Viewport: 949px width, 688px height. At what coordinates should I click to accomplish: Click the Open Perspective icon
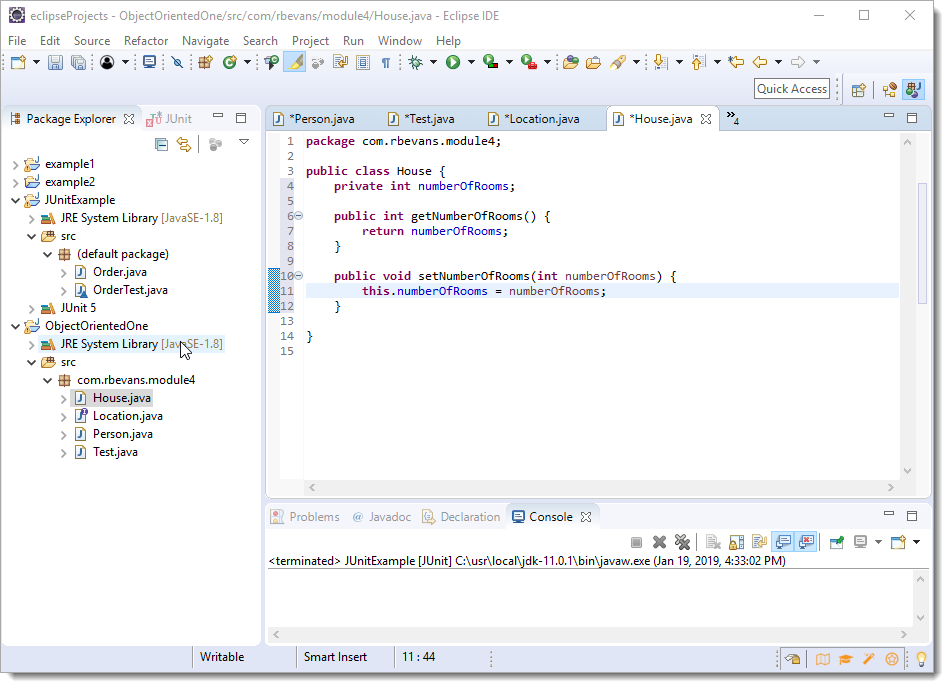858,90
